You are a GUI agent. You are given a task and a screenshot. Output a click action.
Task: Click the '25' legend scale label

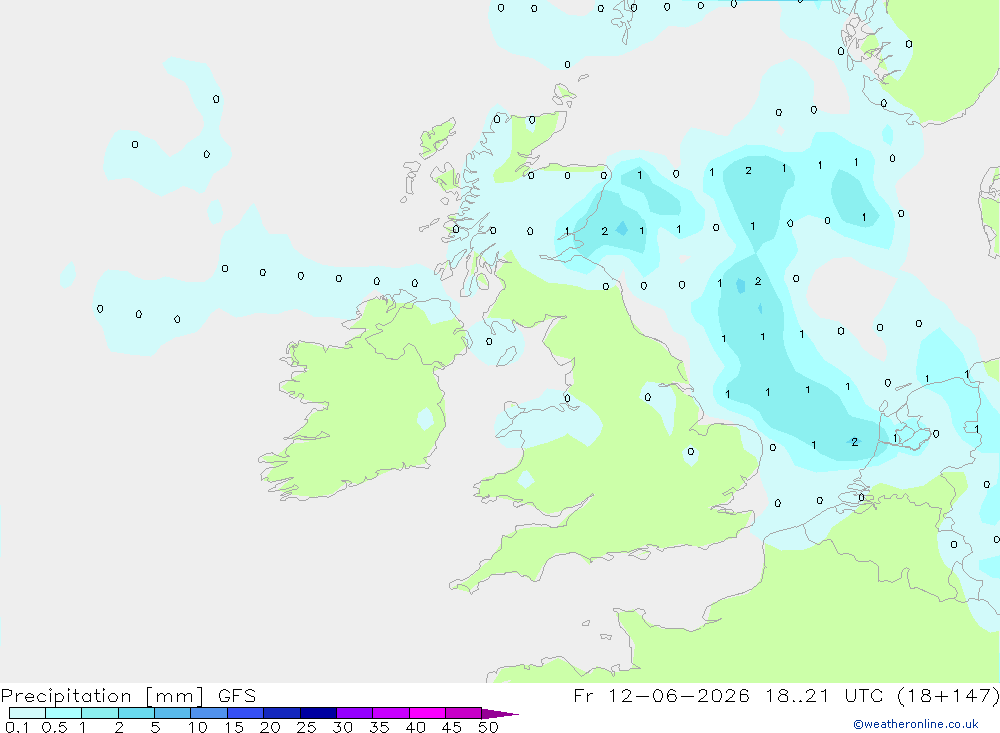point(307,727)
